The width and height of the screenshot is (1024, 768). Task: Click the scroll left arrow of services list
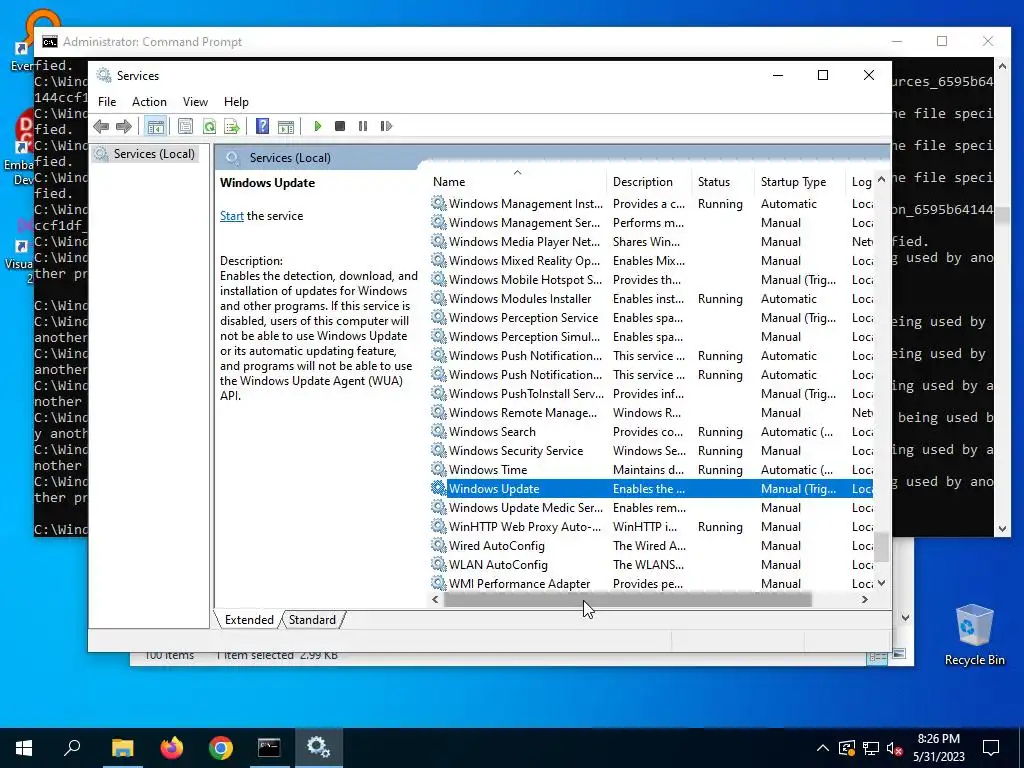[436, 600]
